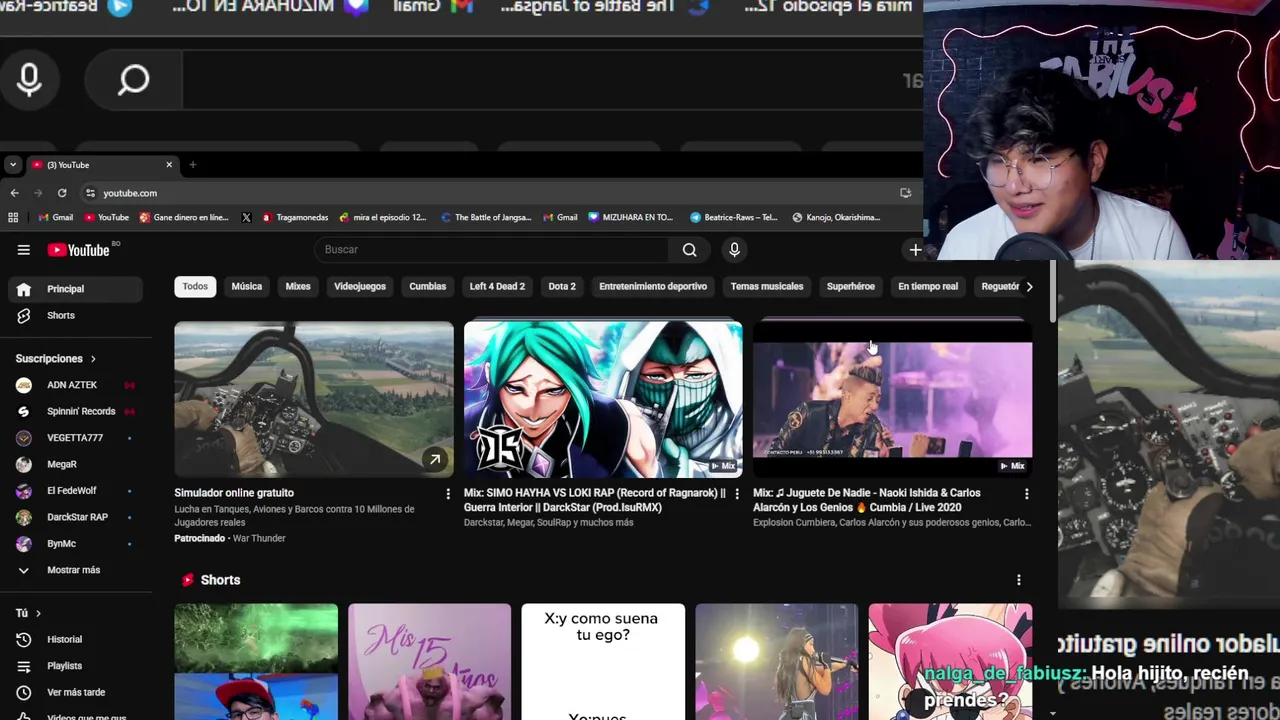The height and width of the screenshot is (720, 1280).
Task: Open the browser apps grid icon
Action: click(13, 217)
